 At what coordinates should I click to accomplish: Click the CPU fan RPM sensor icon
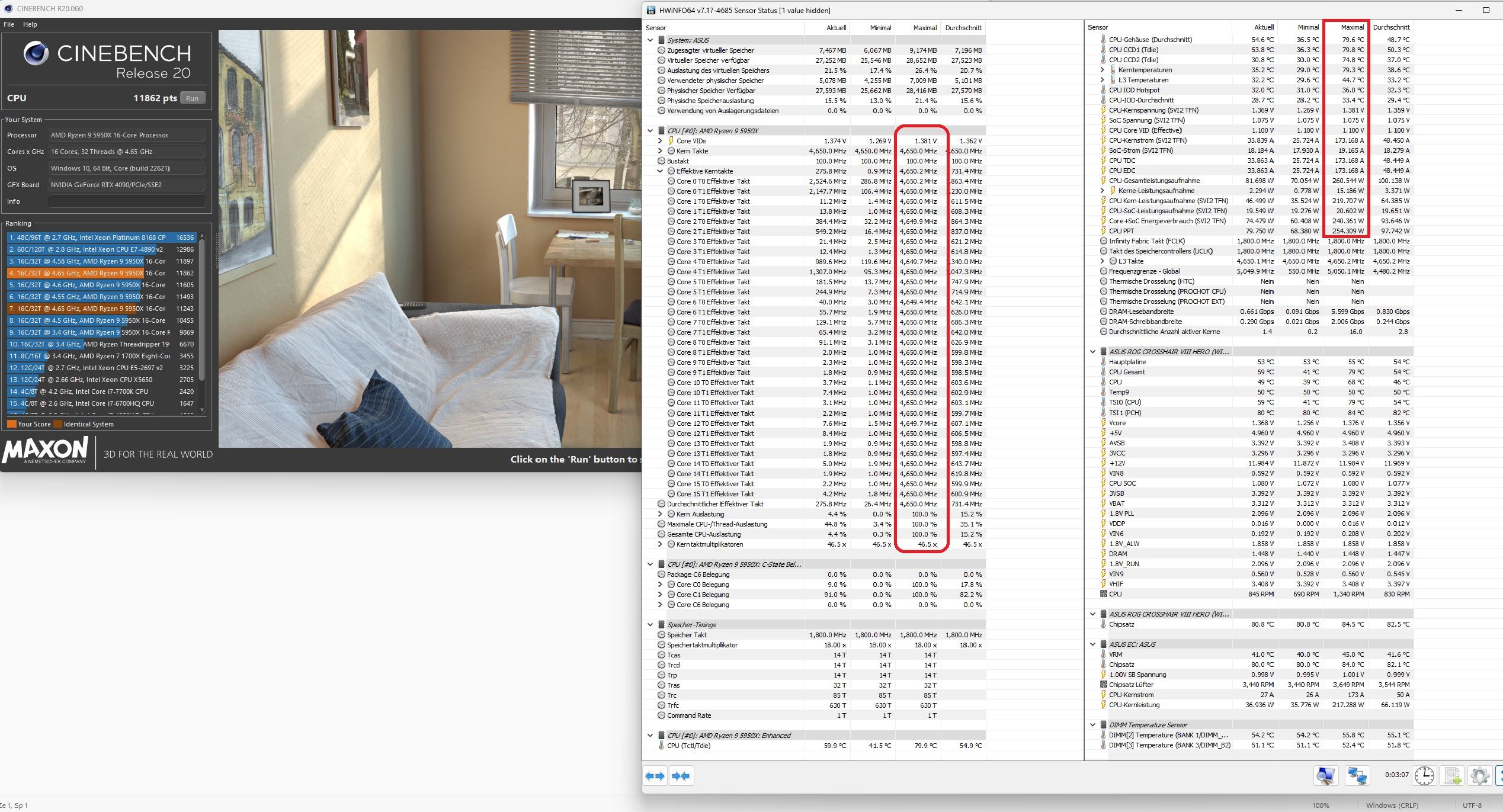tap(1103, 594)
